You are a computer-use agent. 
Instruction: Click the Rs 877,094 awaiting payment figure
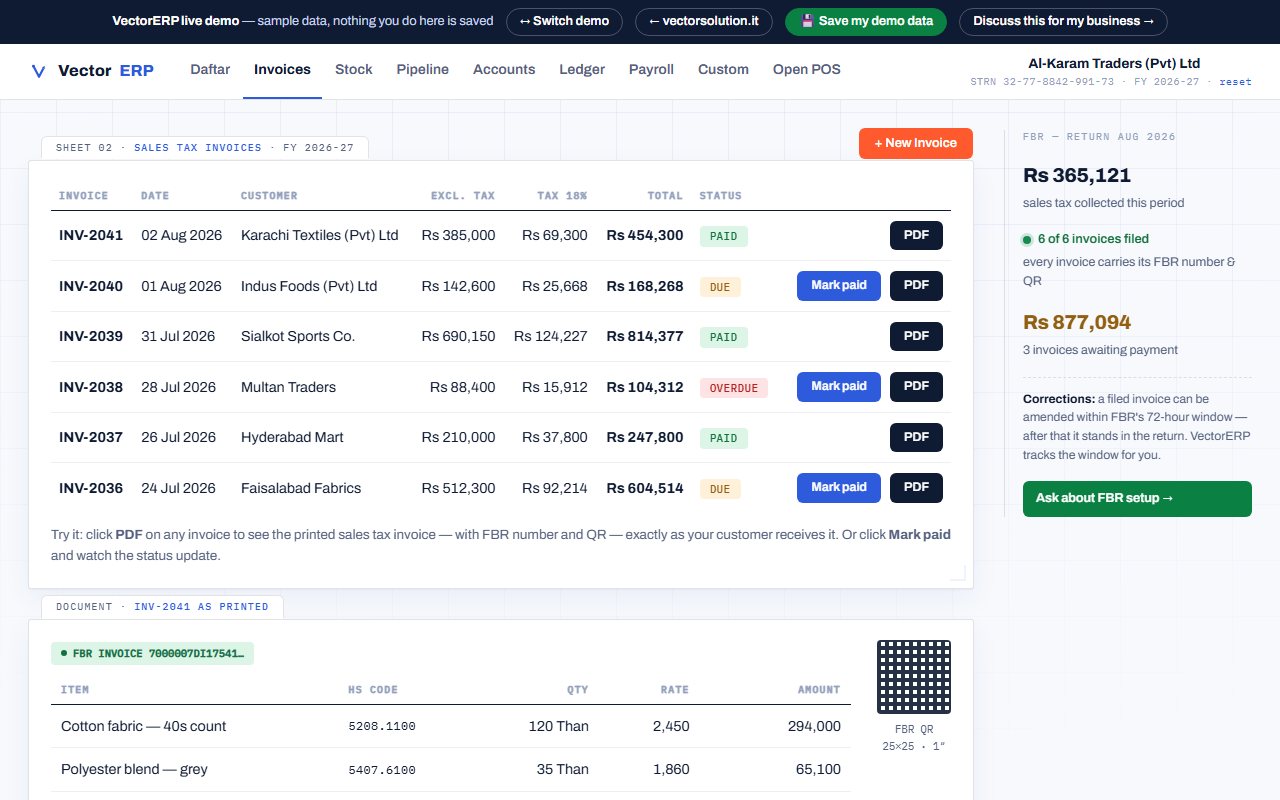(x=1077, y=322)
